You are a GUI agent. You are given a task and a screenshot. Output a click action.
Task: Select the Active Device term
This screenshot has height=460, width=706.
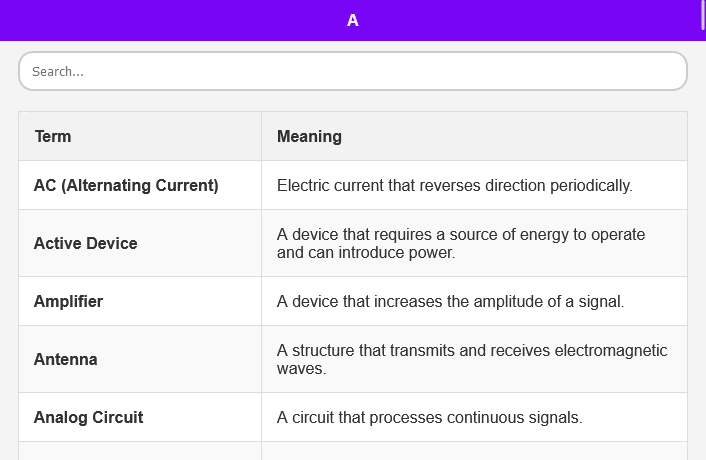86,243
